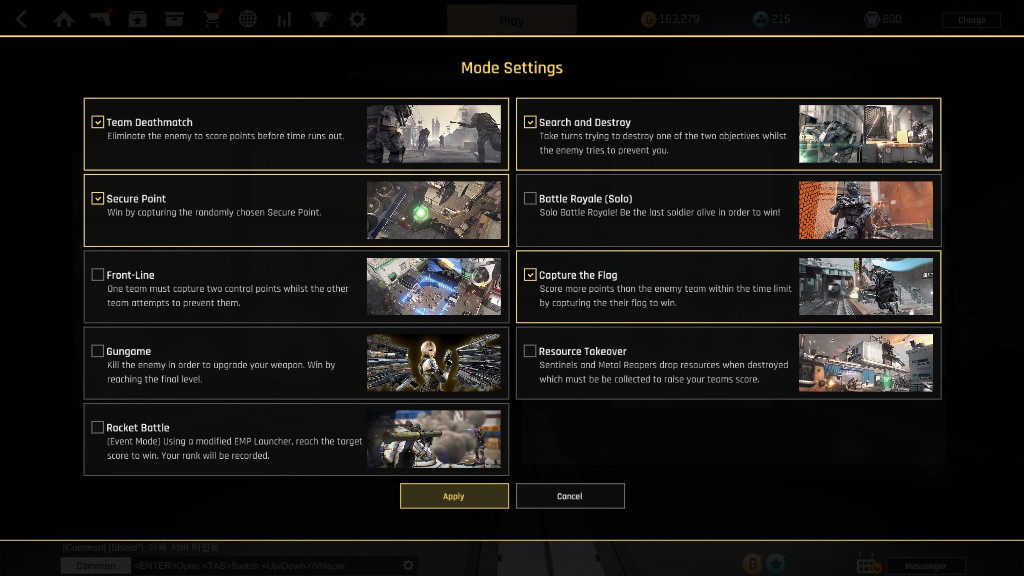
Task: Open the trophy achievements icon
Action: pyautogui.click(x=321, y=19)
